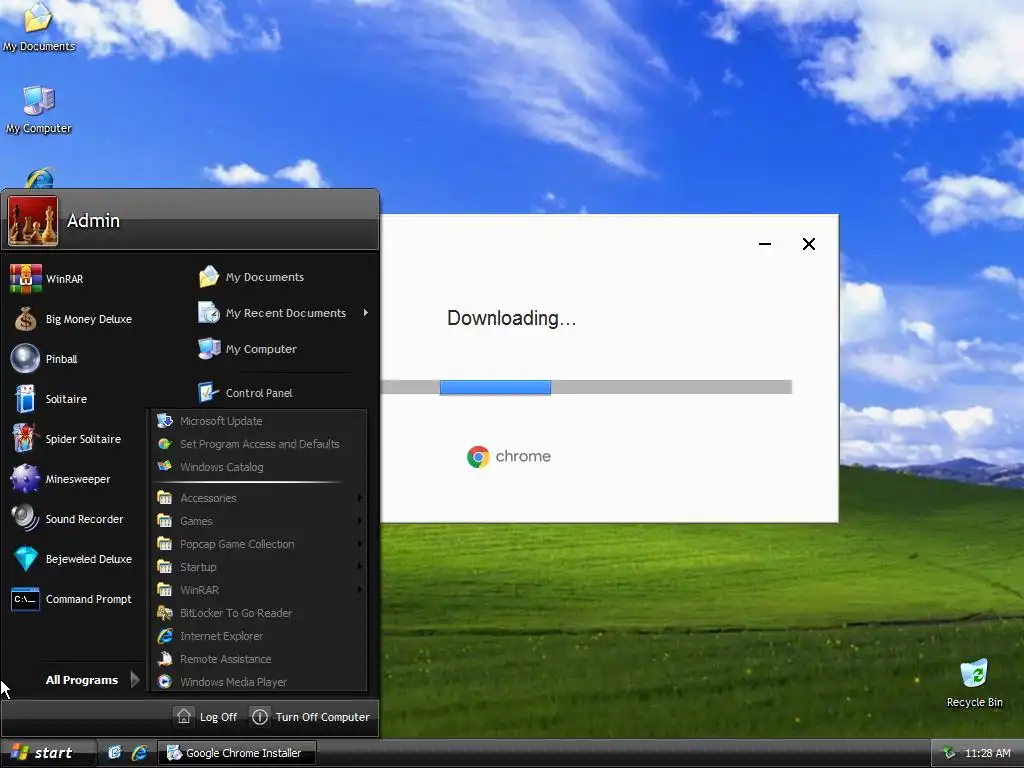
Task: Expand Startup folder submenu
Action: (260, 567)
